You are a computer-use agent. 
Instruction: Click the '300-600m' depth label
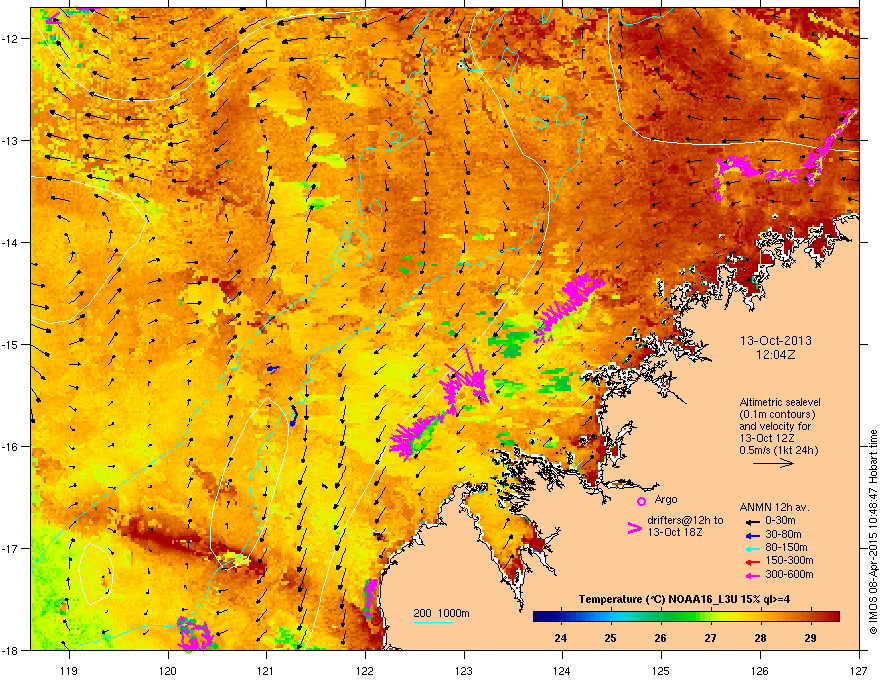[789, 574]
